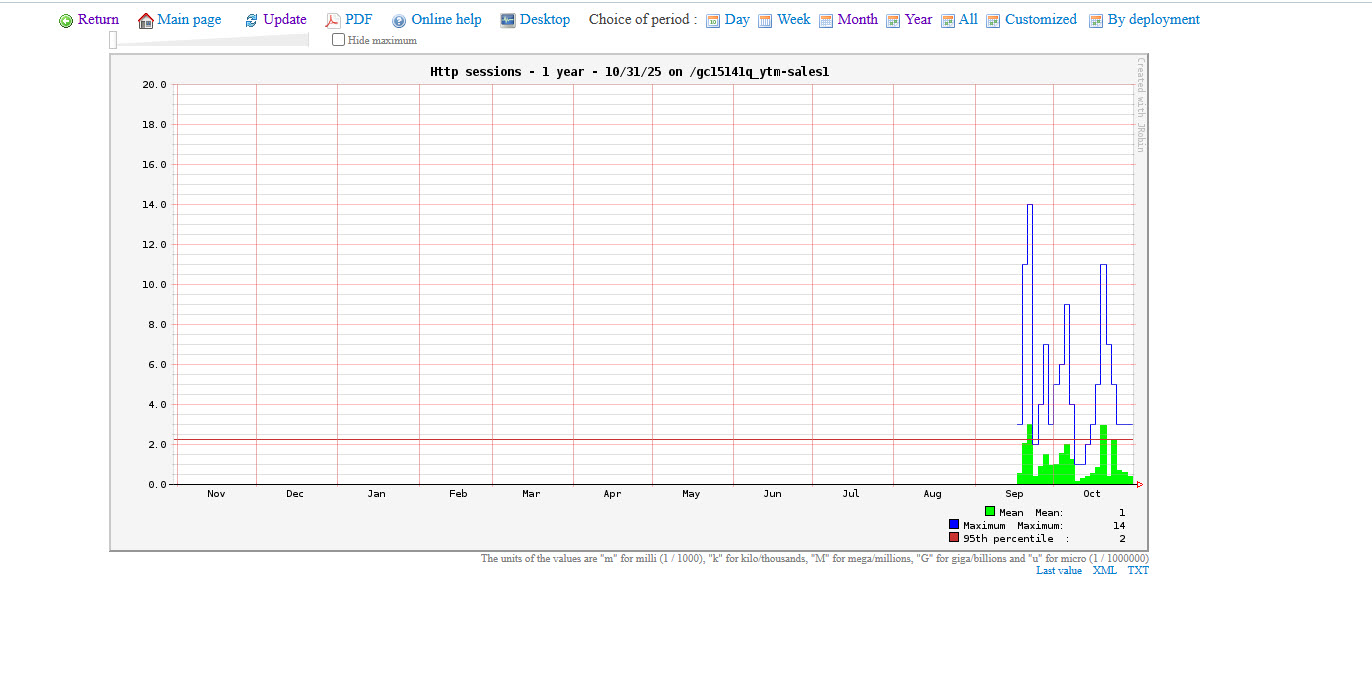Click the green Return arrow icon

pos(66,21)
